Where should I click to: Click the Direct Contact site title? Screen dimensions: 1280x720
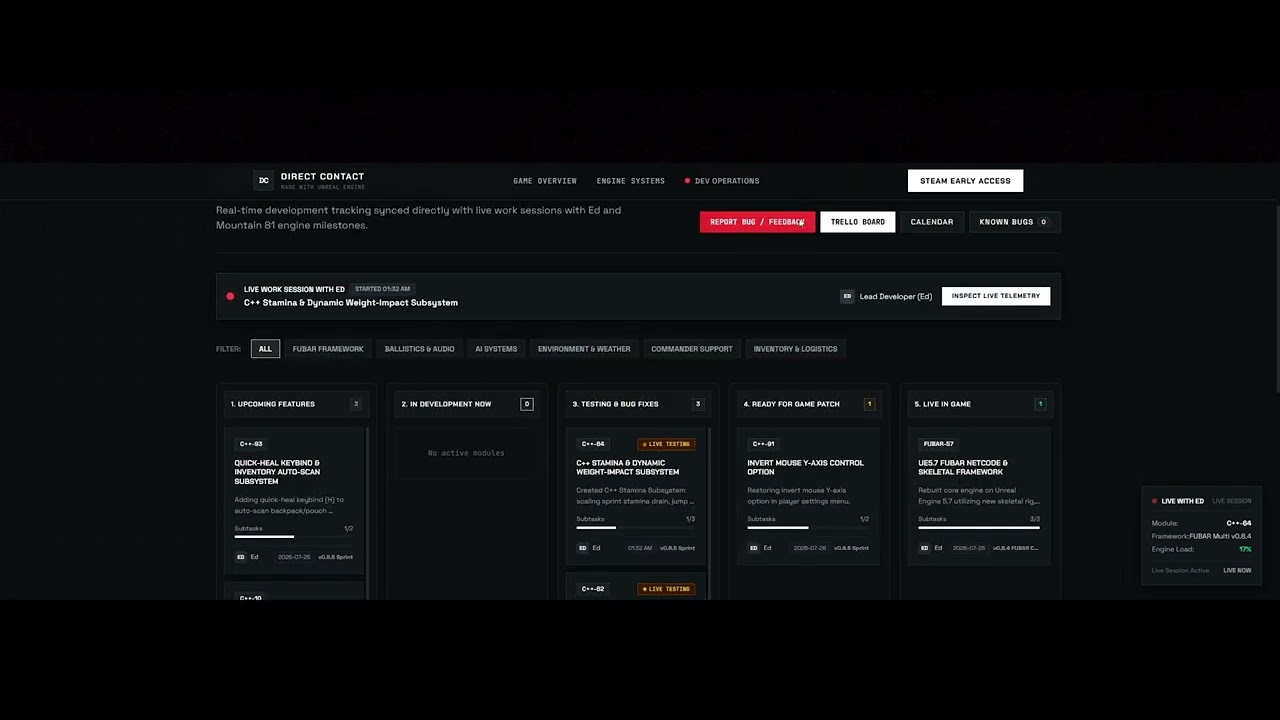click(x=322, y=177)
